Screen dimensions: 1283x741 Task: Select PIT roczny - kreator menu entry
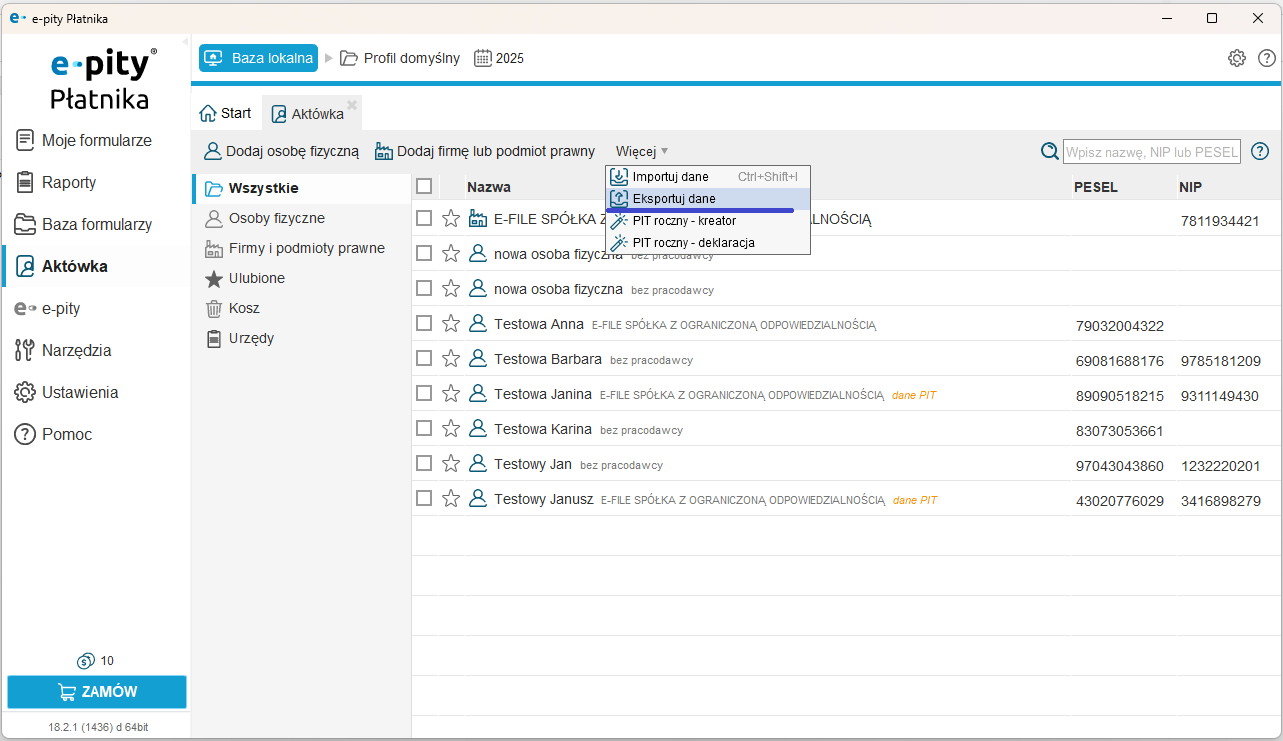pyautogui.click(x=684, y=221)
